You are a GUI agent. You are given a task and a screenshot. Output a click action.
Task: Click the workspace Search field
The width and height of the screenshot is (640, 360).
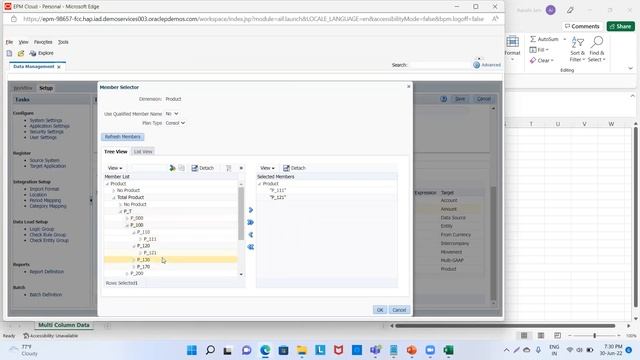[440, 65]
